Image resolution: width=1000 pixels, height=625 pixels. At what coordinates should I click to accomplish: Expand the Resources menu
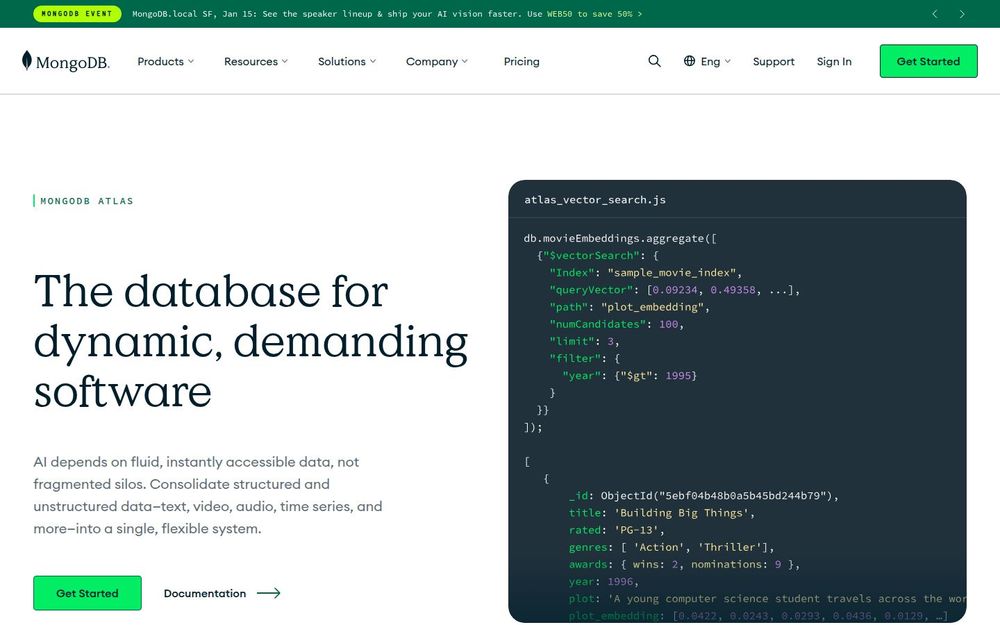pos(253,61)
